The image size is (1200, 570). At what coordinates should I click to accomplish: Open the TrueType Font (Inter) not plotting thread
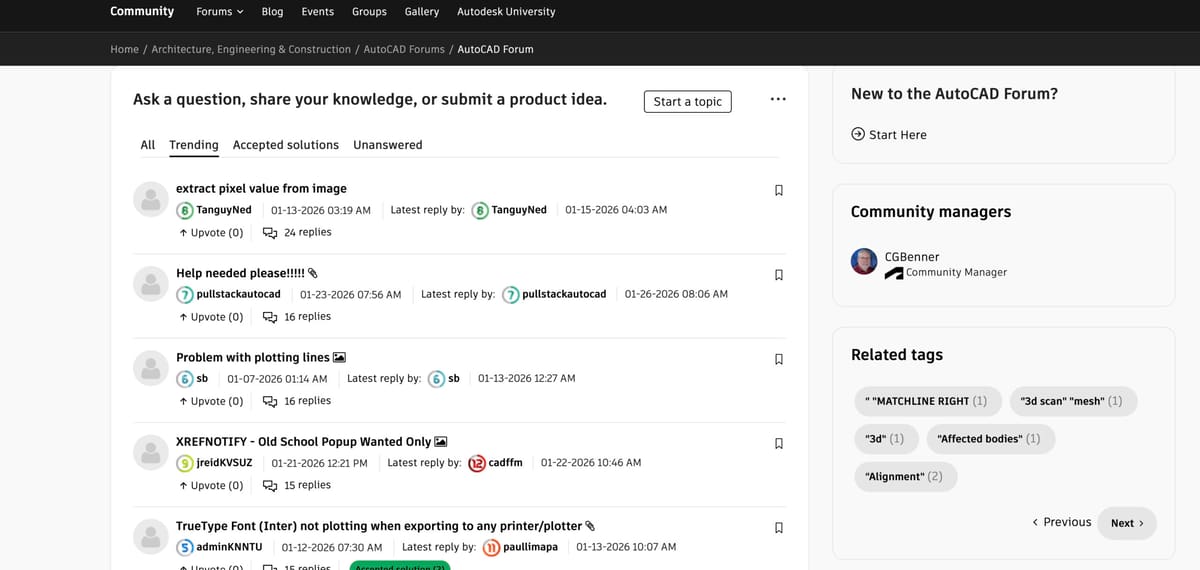[379, 526]
